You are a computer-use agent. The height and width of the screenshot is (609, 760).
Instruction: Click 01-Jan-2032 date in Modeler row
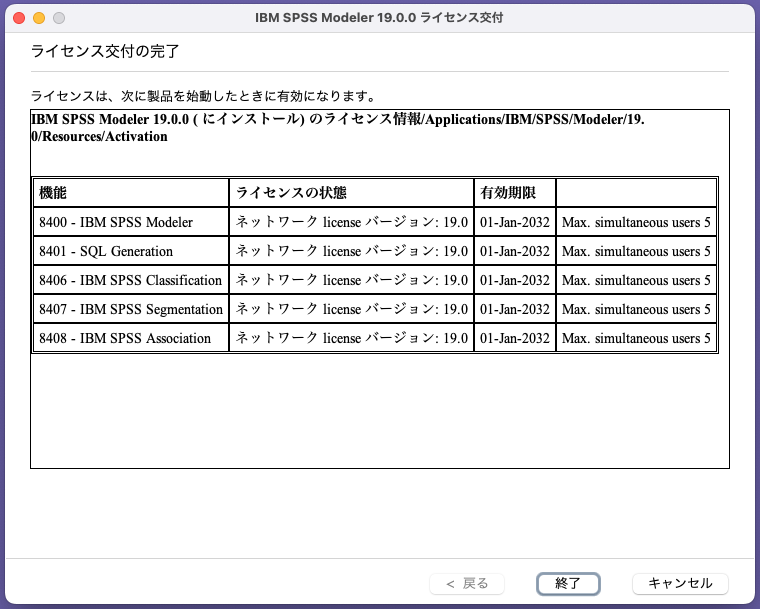pos(515,222)
